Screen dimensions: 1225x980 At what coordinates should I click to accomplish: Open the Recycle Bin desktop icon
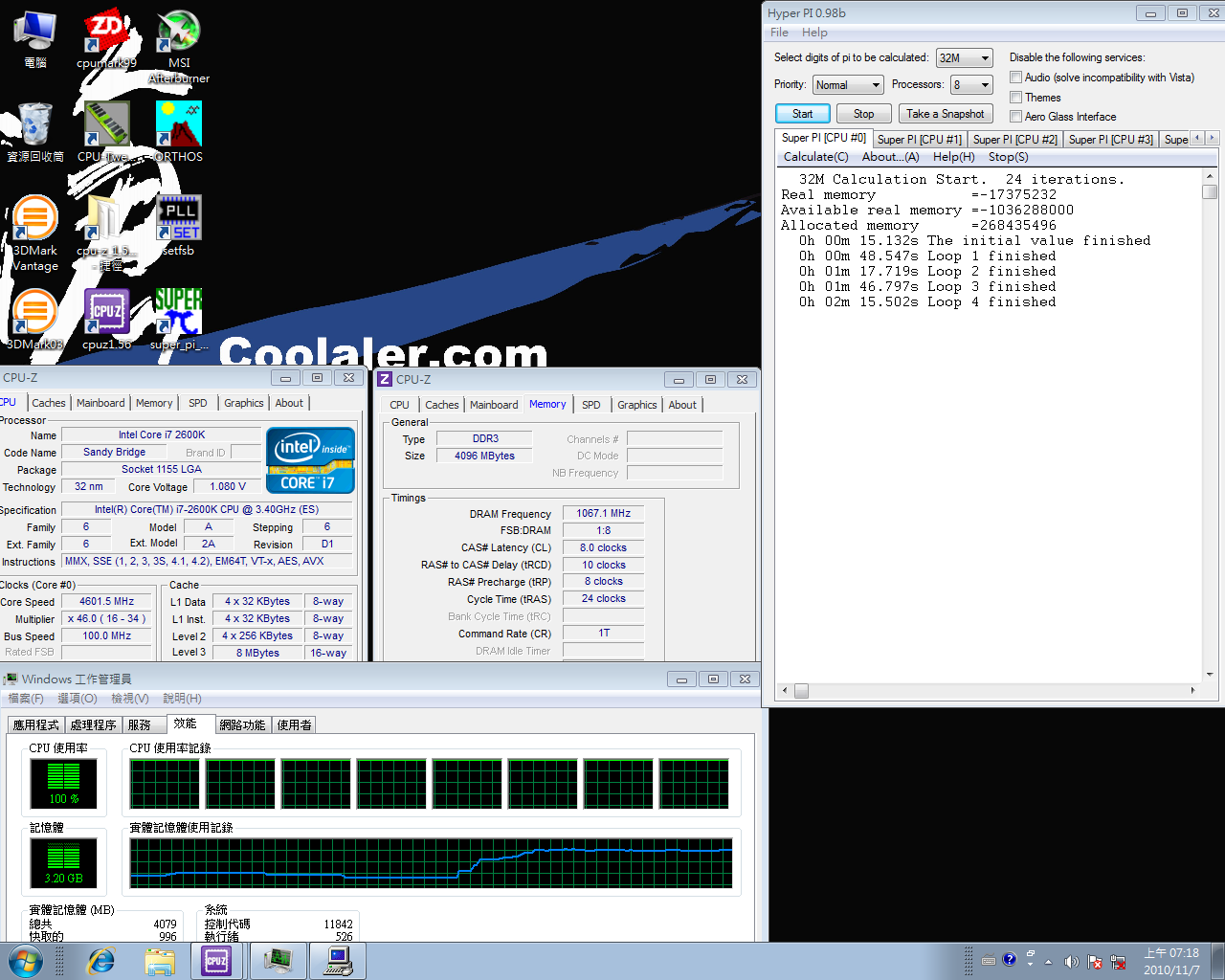coord(35,132)
